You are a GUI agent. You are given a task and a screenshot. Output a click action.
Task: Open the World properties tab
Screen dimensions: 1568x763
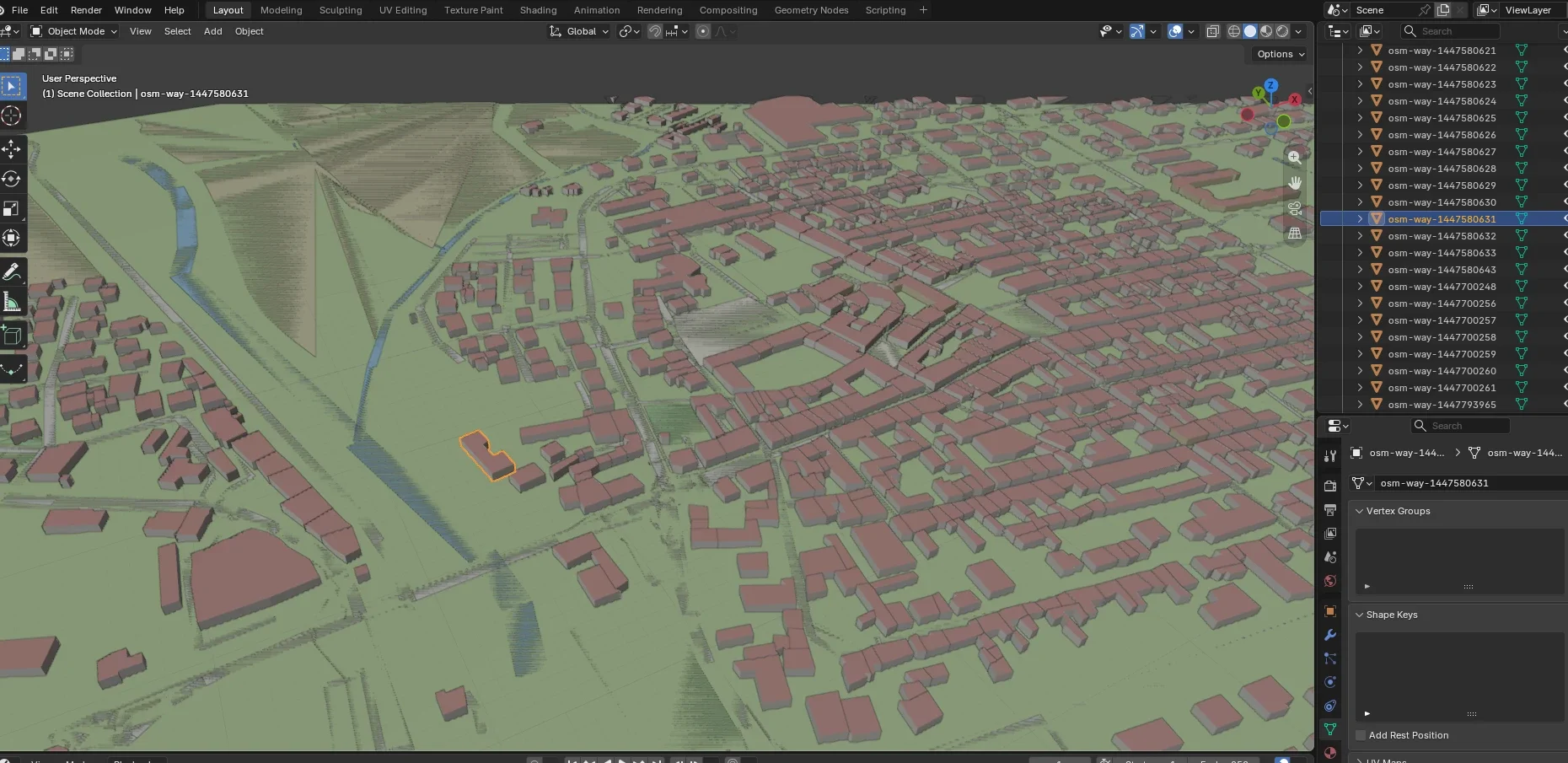pyautogui.click(x=1330, y=581)
